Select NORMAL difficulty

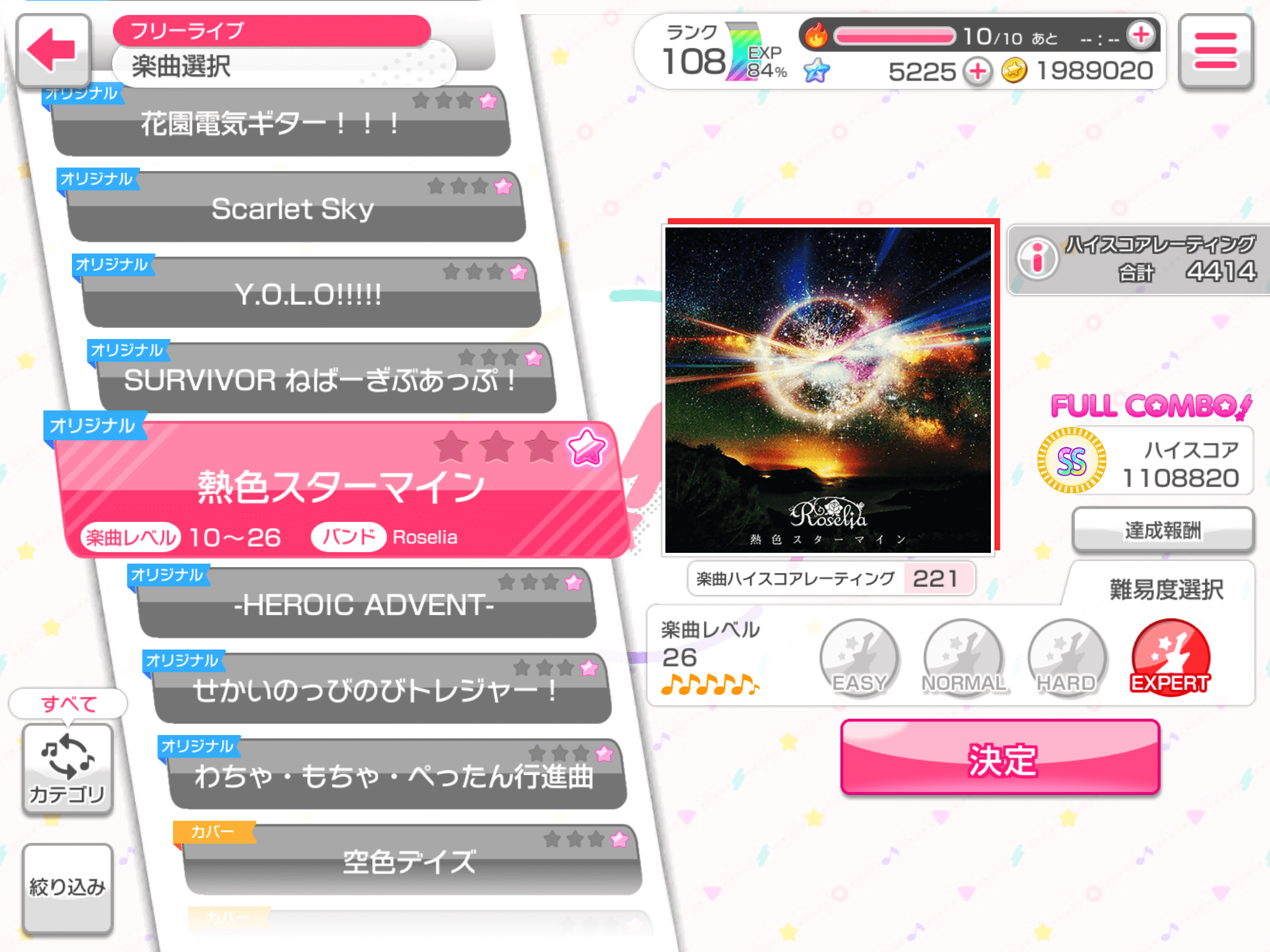964,658
